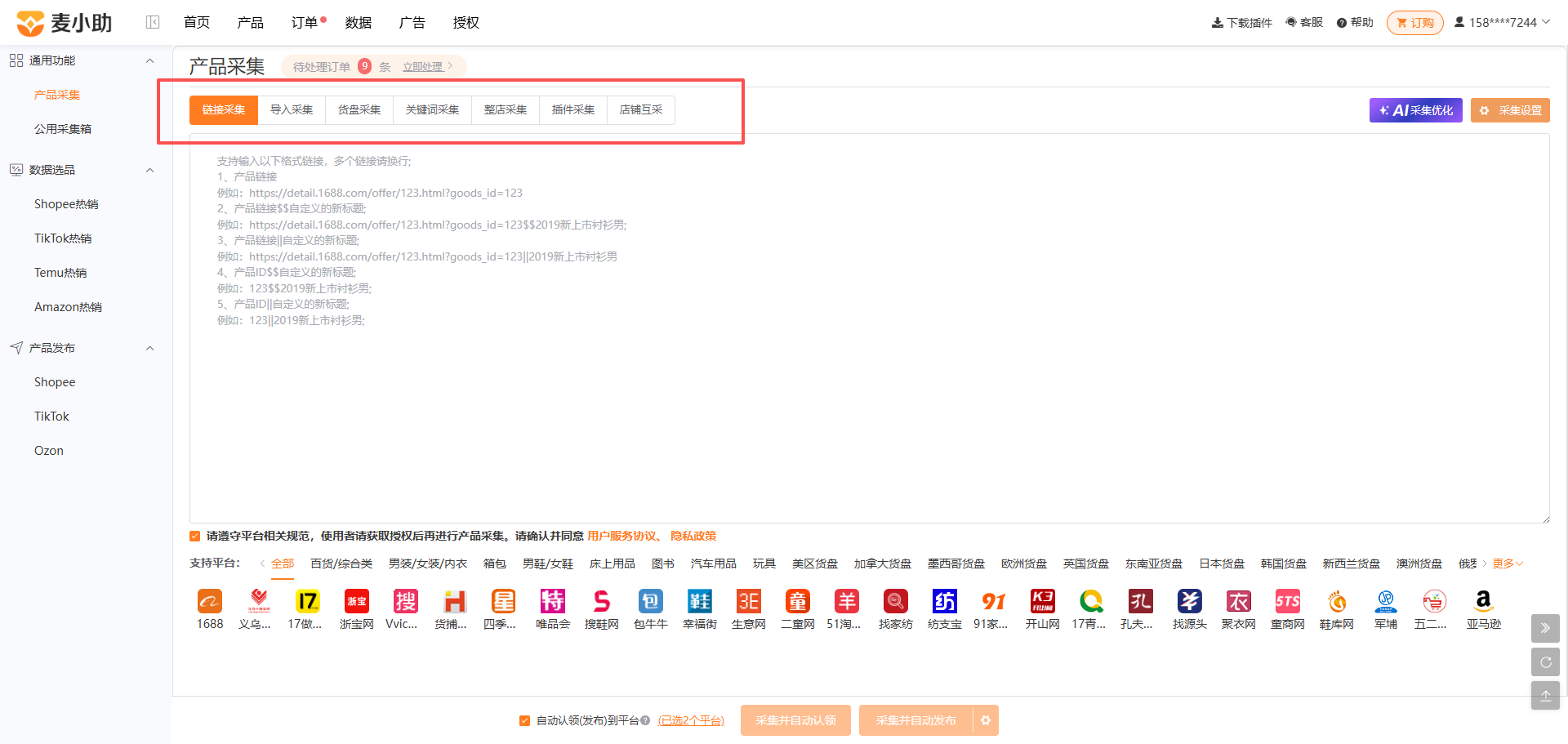Click the 聚衣网 platform icon
Image resolution: width=1568 pixels, height=744 pixels.
1239,602
